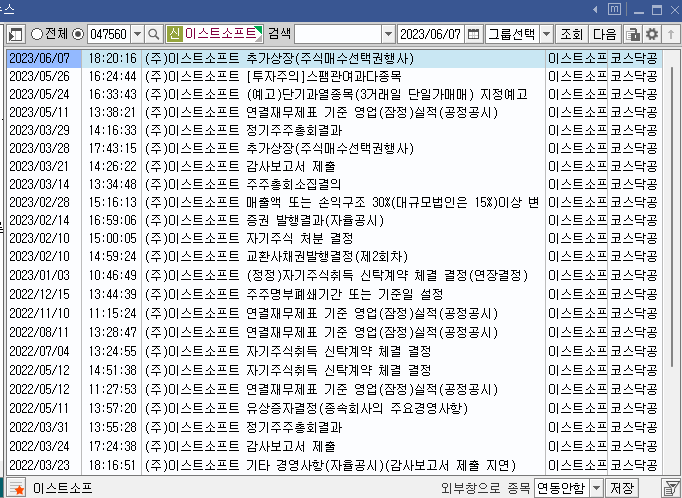The height and width of the screenshot is (498, 682).
Task: Click the green 신 badge icon
Action: pyautogui.click(x=174, y=34)
